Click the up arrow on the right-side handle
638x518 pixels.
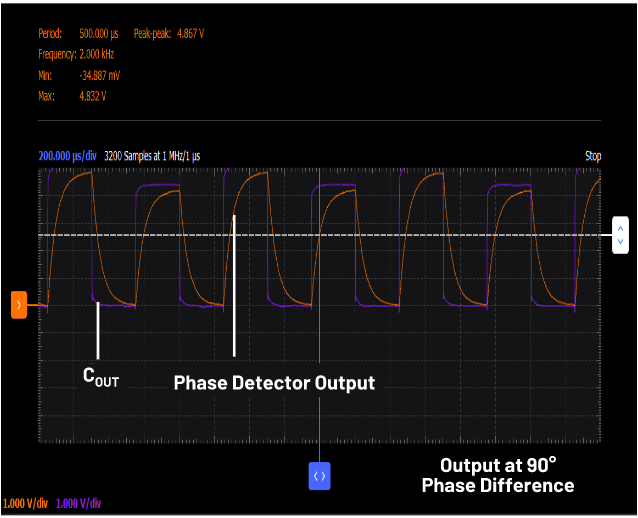tap(620, 229)
